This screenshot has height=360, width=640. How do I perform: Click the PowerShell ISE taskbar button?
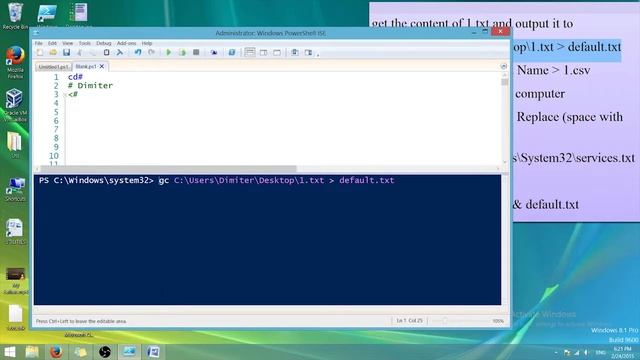click(x=129, y=351)
